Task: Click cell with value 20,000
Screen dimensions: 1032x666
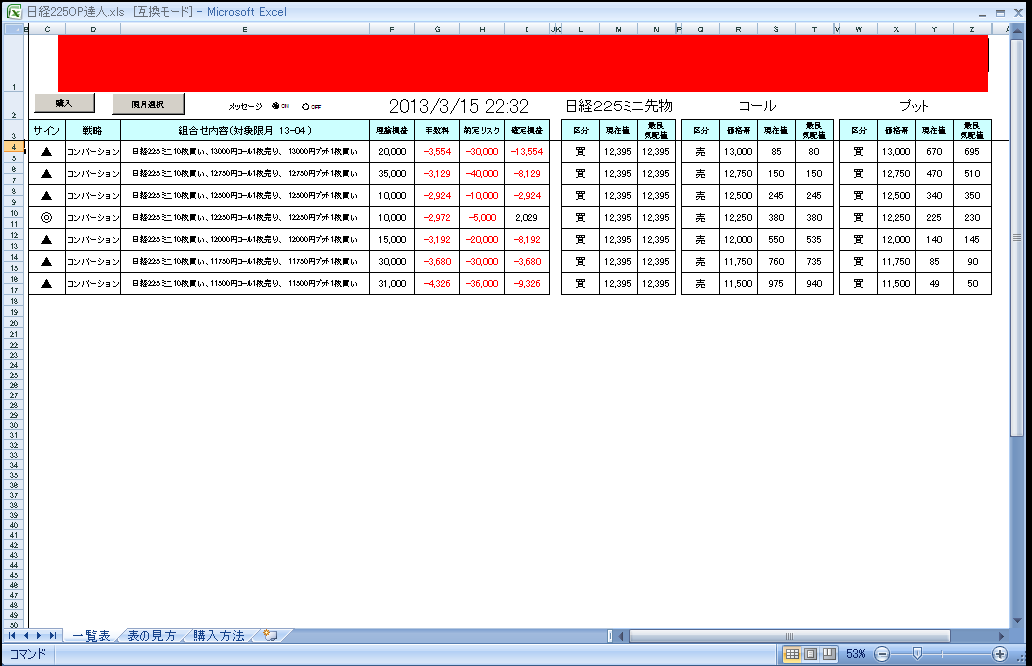Action: click(392, 151)
